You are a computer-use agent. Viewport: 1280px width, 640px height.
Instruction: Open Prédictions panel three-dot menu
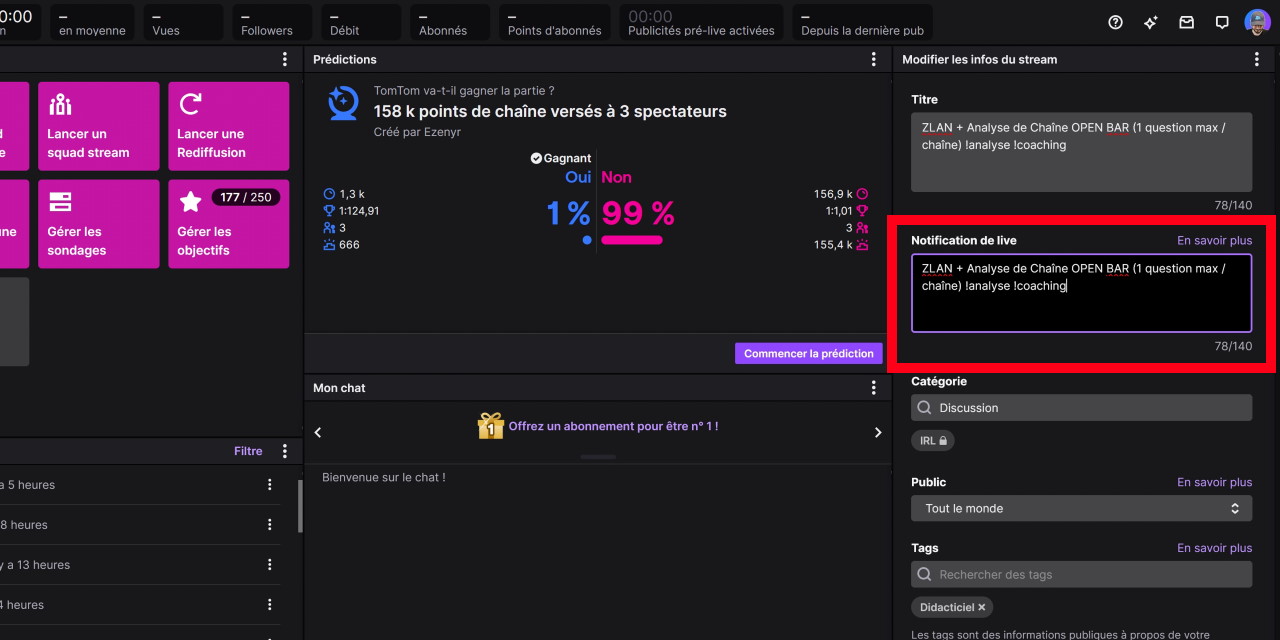point(873,60)
